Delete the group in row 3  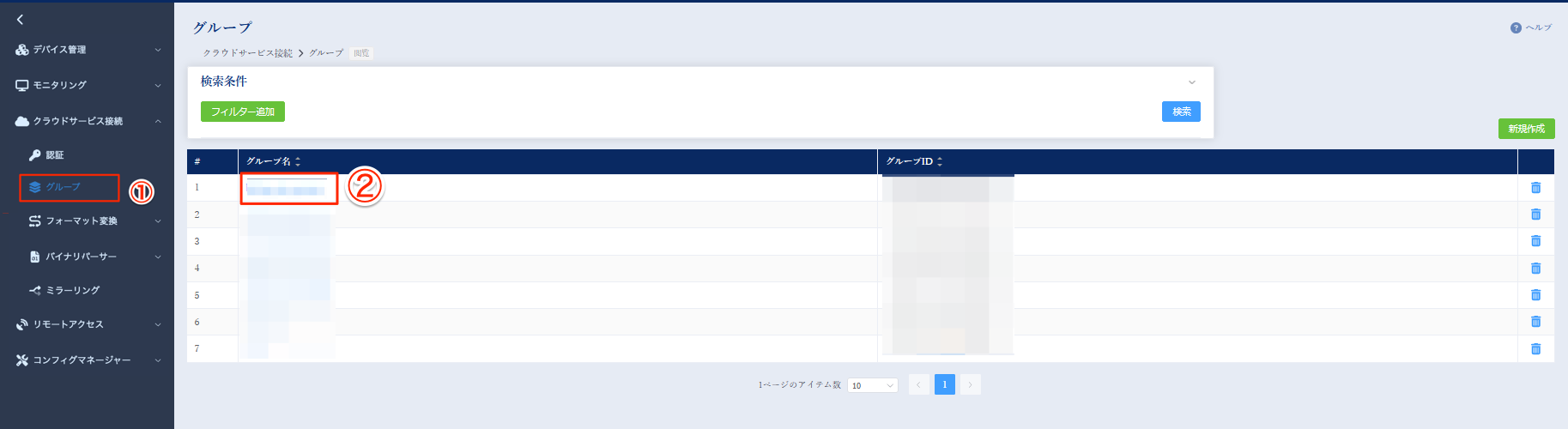(x=1536, y=241)
